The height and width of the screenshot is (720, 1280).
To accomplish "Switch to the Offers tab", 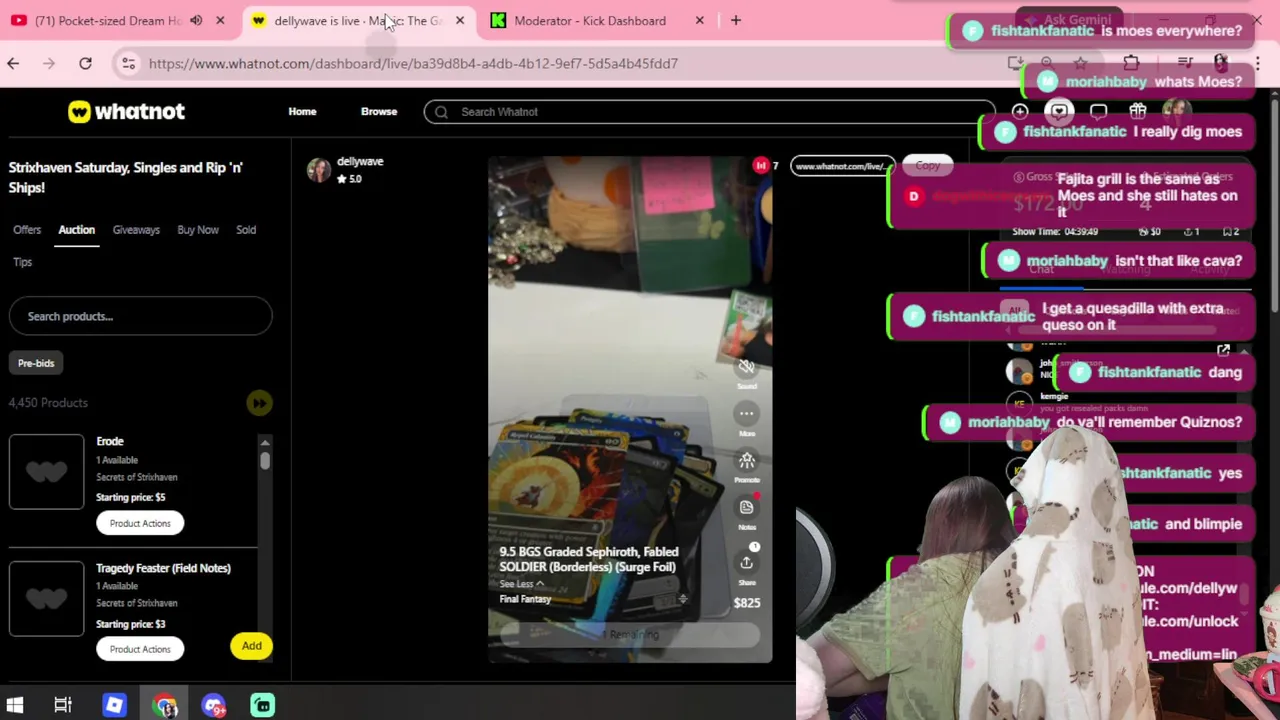I will coord(27,230).
